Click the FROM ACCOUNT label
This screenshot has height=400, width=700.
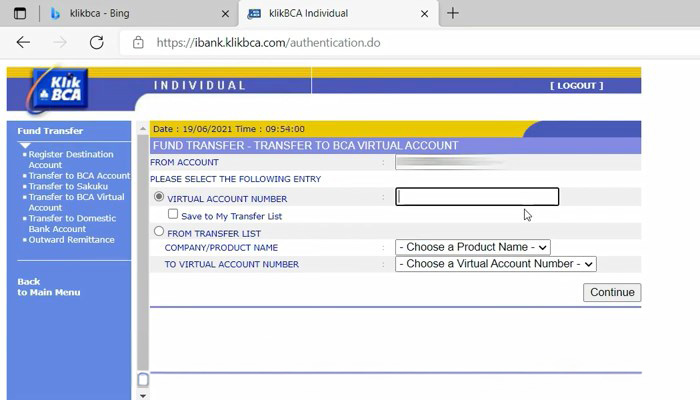click(184, 162)
